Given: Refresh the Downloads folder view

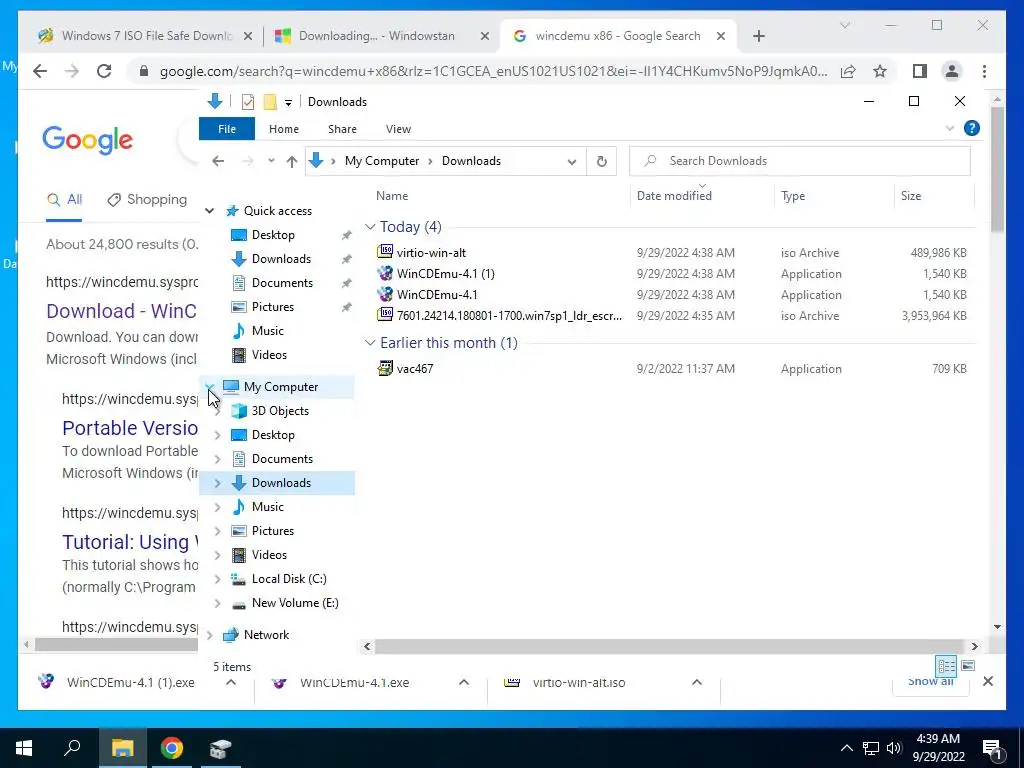Looking at the screenshot, I should click(601, 161).
